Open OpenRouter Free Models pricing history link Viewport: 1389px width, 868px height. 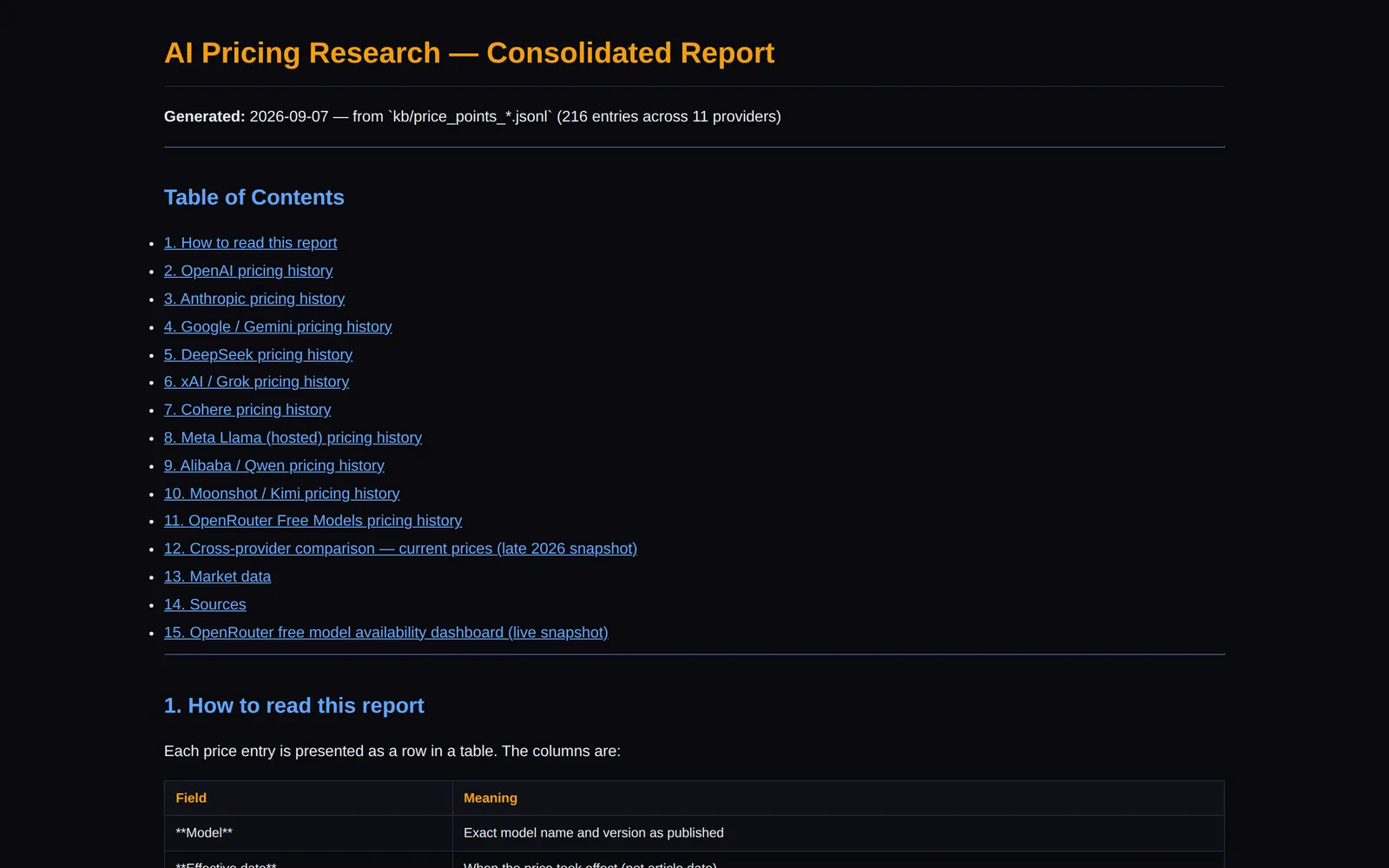[x=313, y=521]
